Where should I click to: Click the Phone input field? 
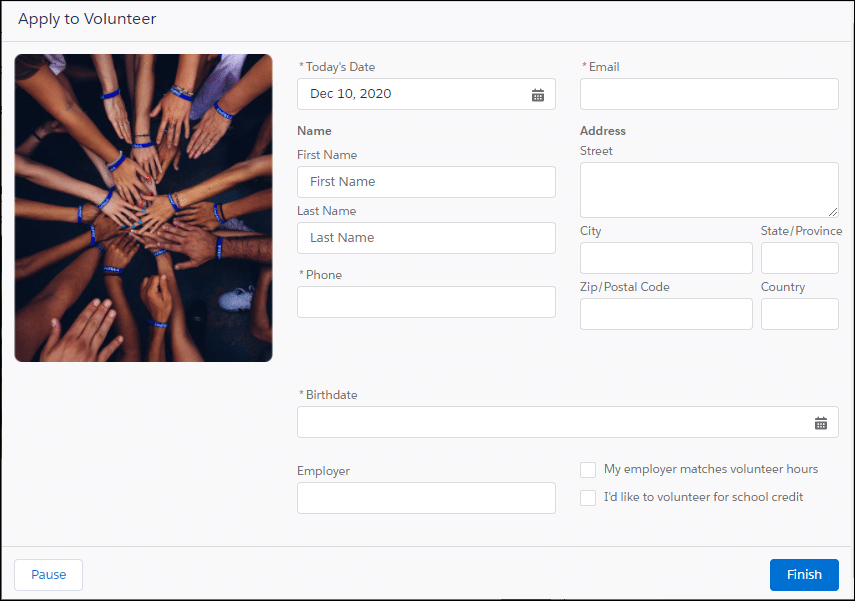pos(426,302)
